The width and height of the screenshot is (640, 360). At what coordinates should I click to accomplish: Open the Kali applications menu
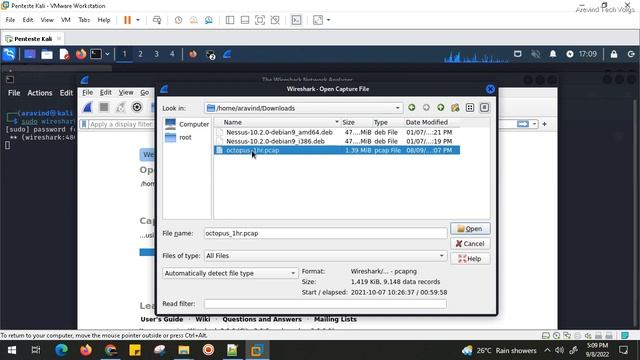click(9, 54)
